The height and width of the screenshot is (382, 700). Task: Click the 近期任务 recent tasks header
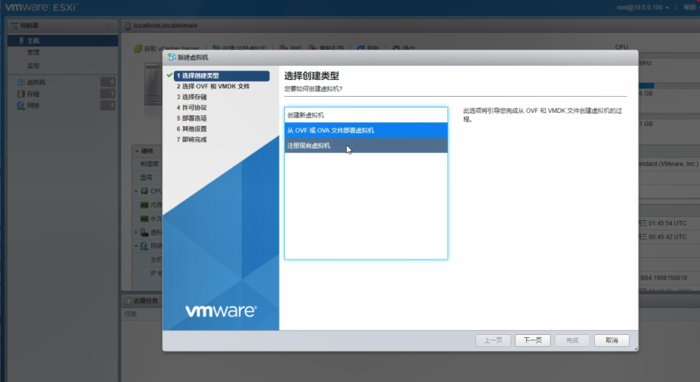click(x=146, y=301)
